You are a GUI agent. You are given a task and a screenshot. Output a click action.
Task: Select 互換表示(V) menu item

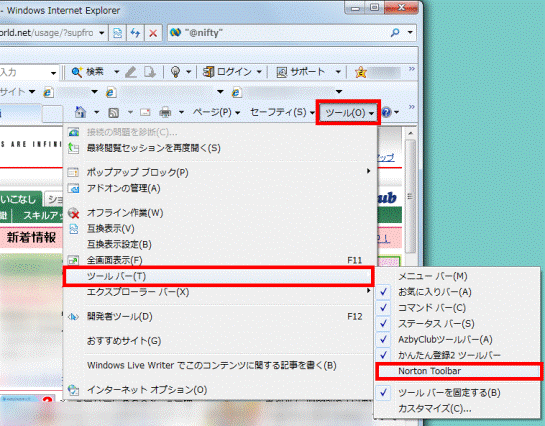pyautogui.click(x=220, y=229)
